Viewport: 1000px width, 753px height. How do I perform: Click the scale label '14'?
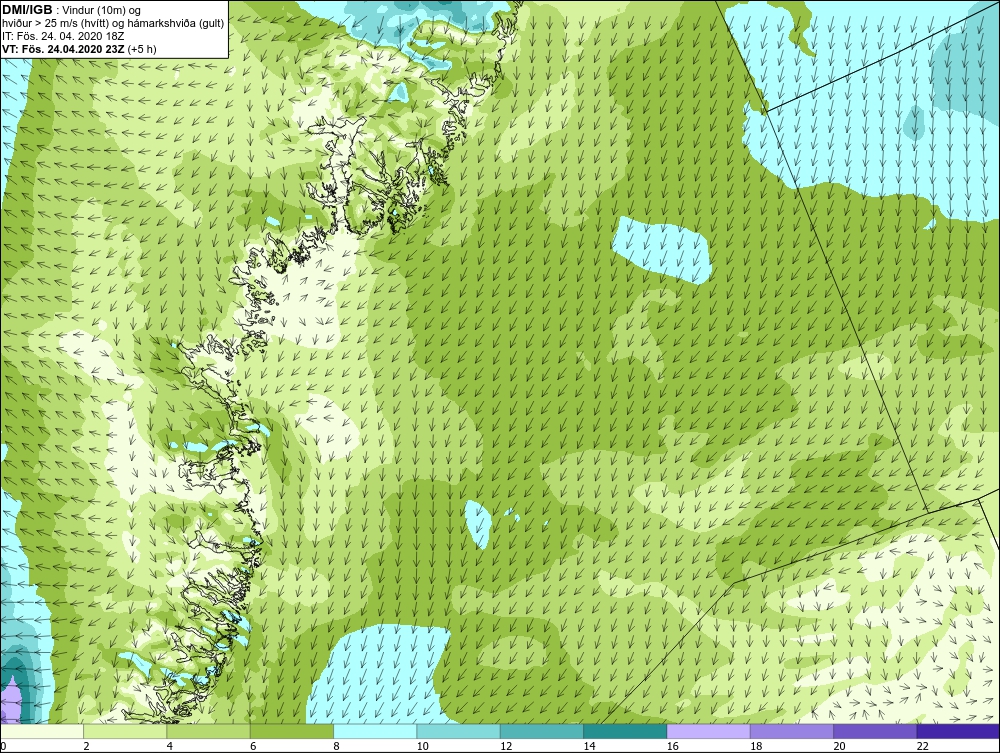tap(589, 747)
